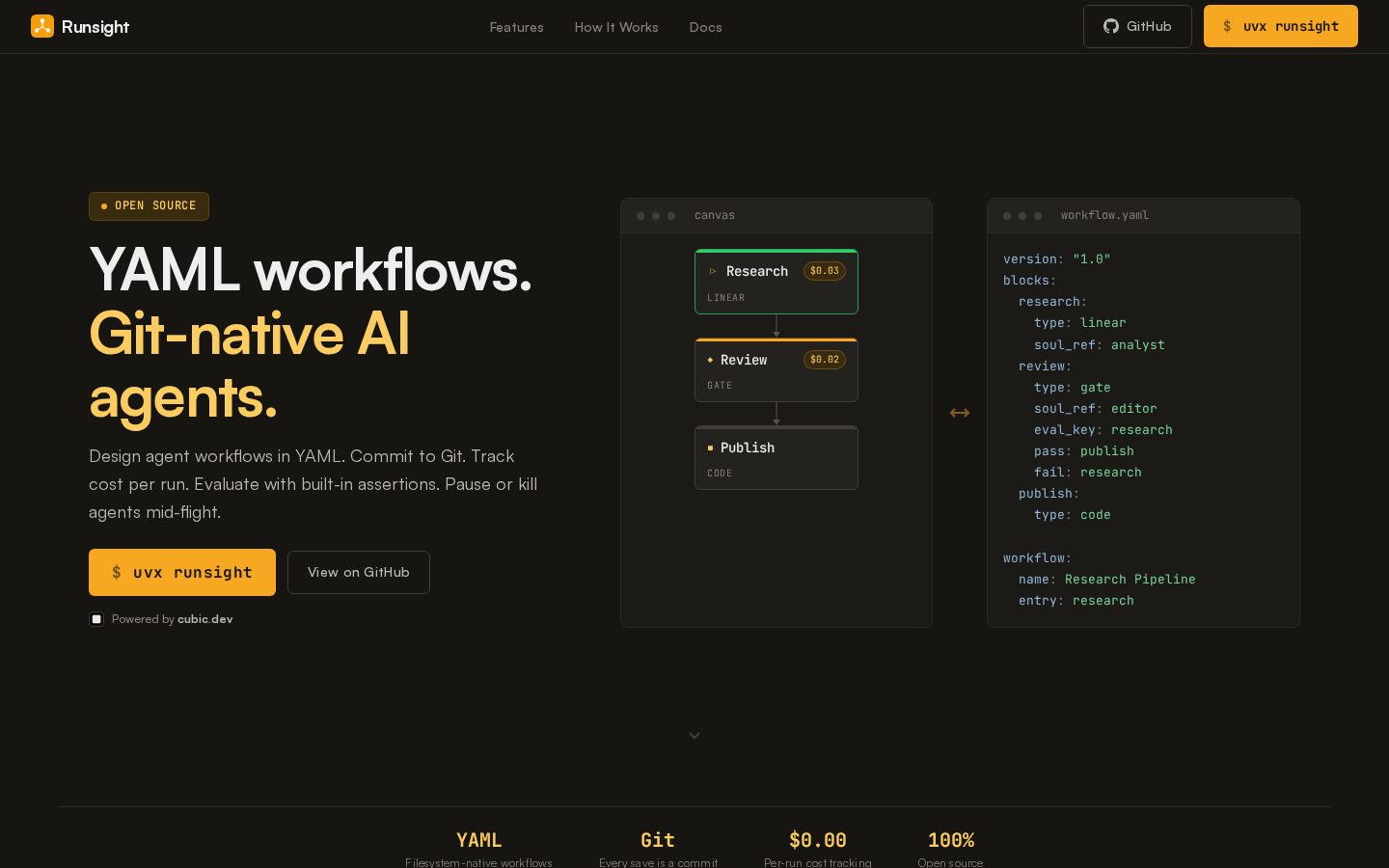Copy uvx runsight command in header
The height and width of the screenshot is (868, 1389).
(1280, 26)
